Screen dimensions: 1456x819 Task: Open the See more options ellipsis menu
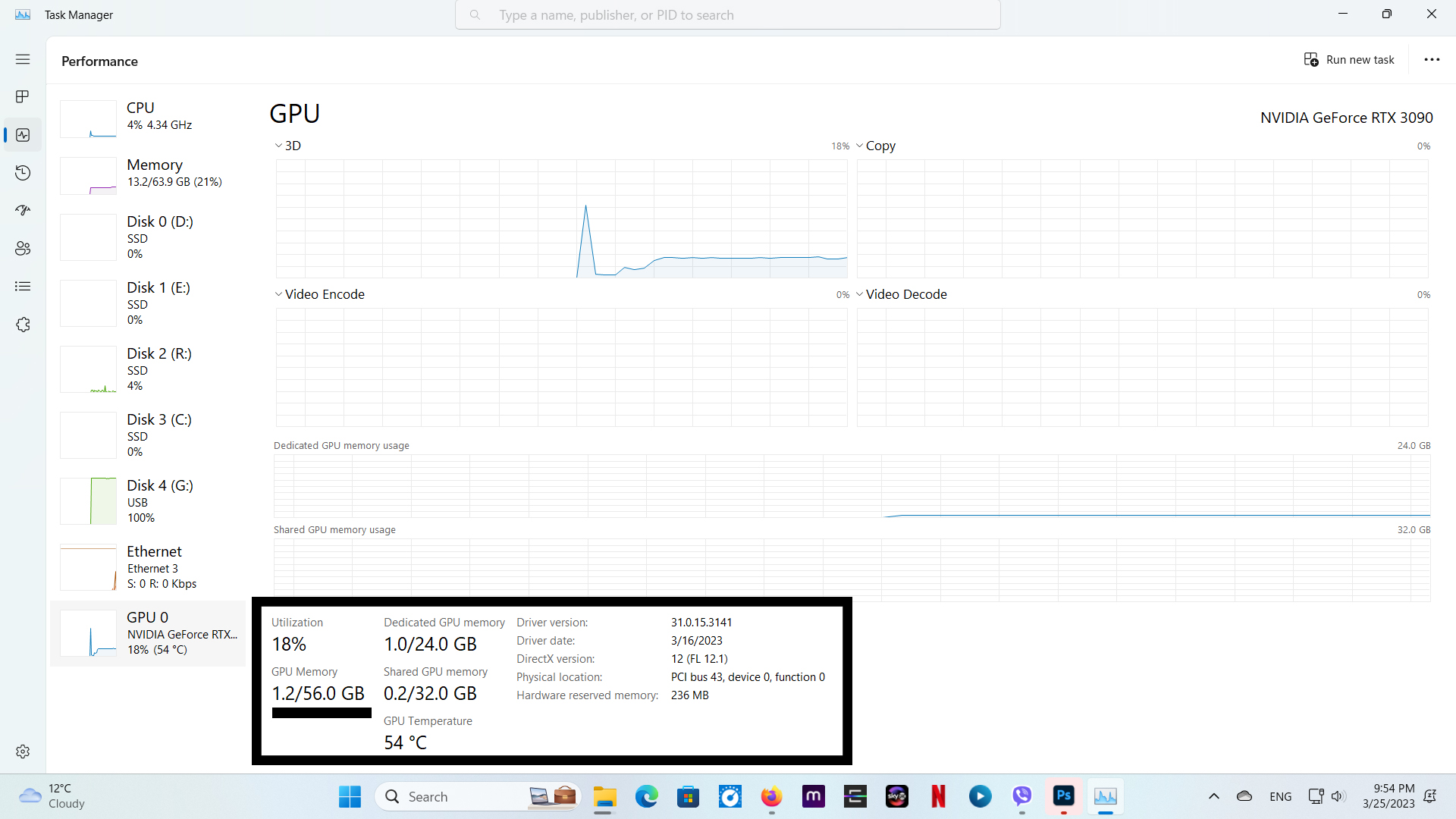pos(1432,59)
